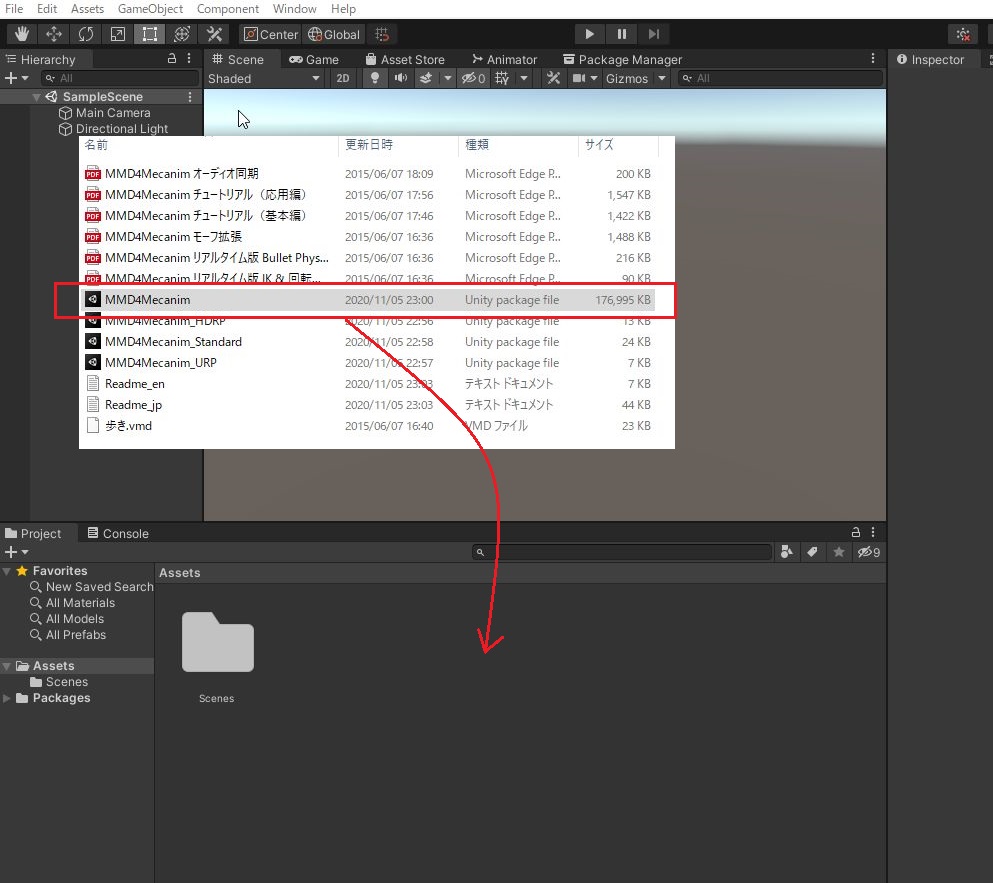Expand the Packages folder
Image resolution: width=993 pixels, height=883 pixels.
pos(7,698)
